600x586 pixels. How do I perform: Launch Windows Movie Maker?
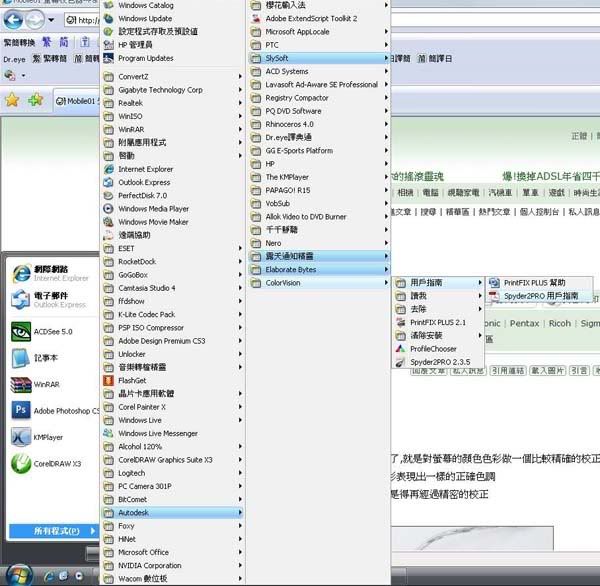click(x=173, y=222)
